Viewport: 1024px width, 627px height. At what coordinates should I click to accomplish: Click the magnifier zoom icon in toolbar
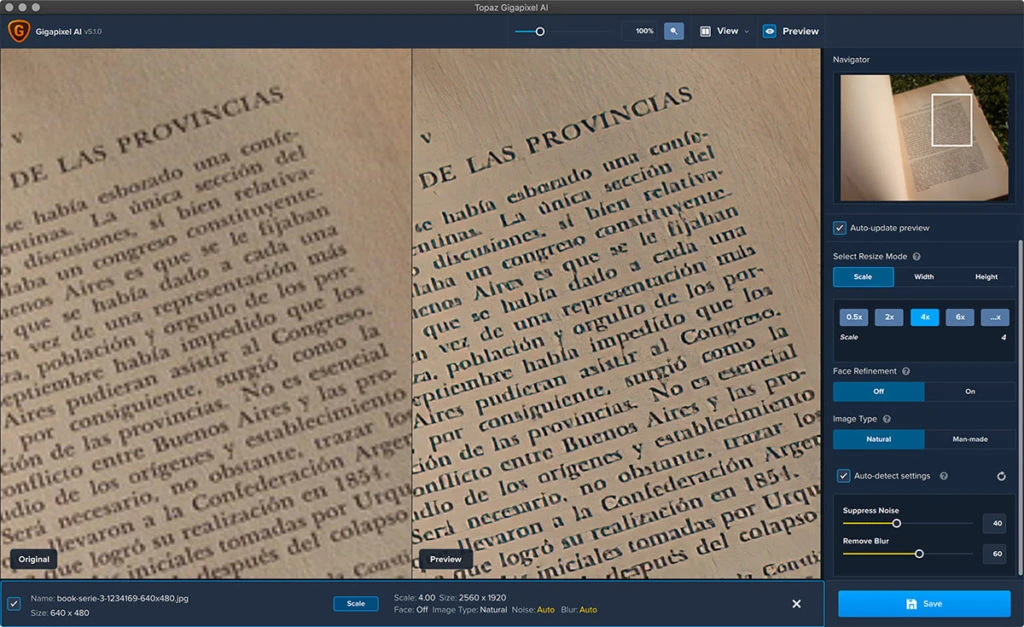click(x=674, y=31)
